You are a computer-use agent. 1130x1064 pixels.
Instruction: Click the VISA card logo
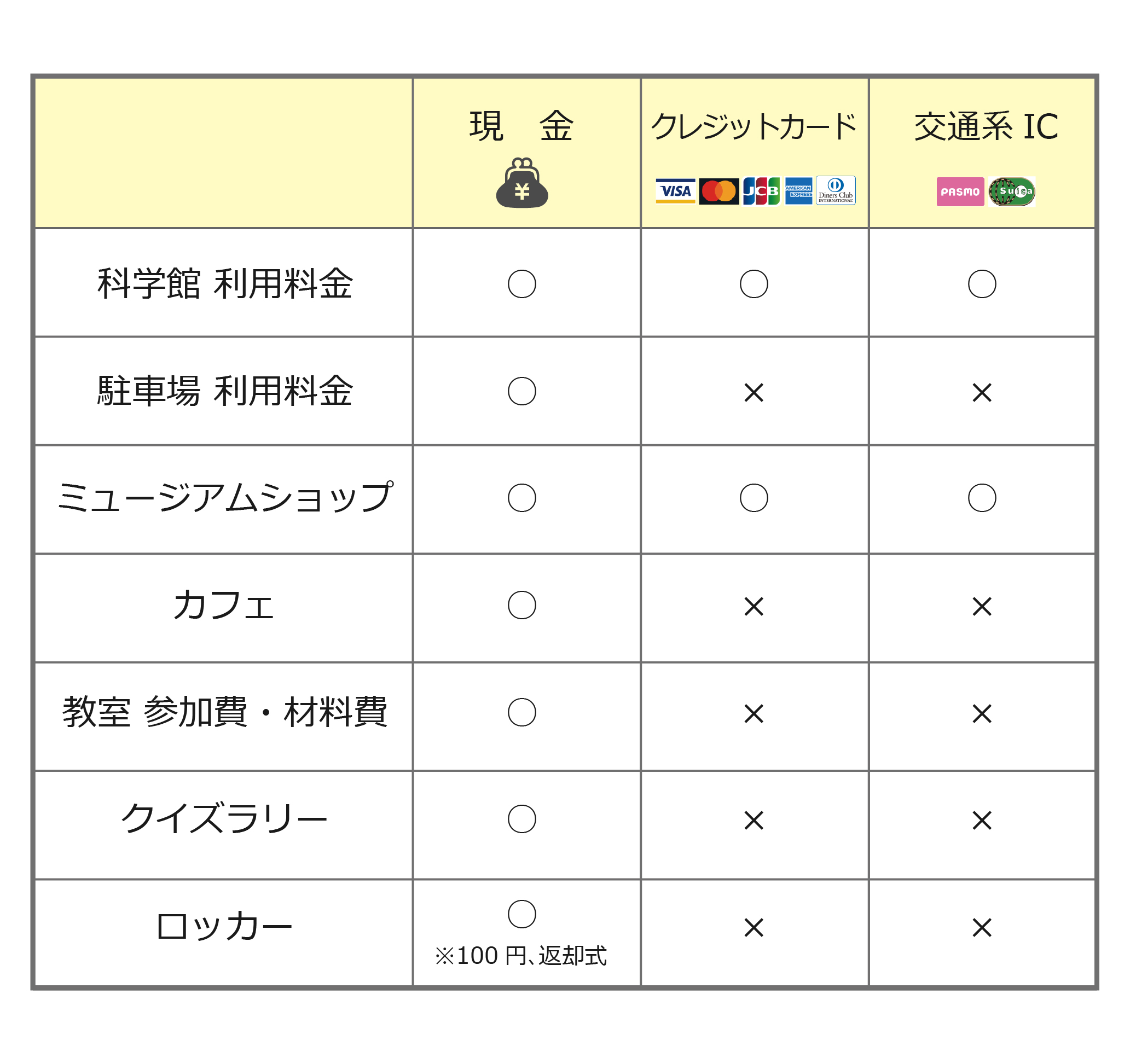click(675, 191)
